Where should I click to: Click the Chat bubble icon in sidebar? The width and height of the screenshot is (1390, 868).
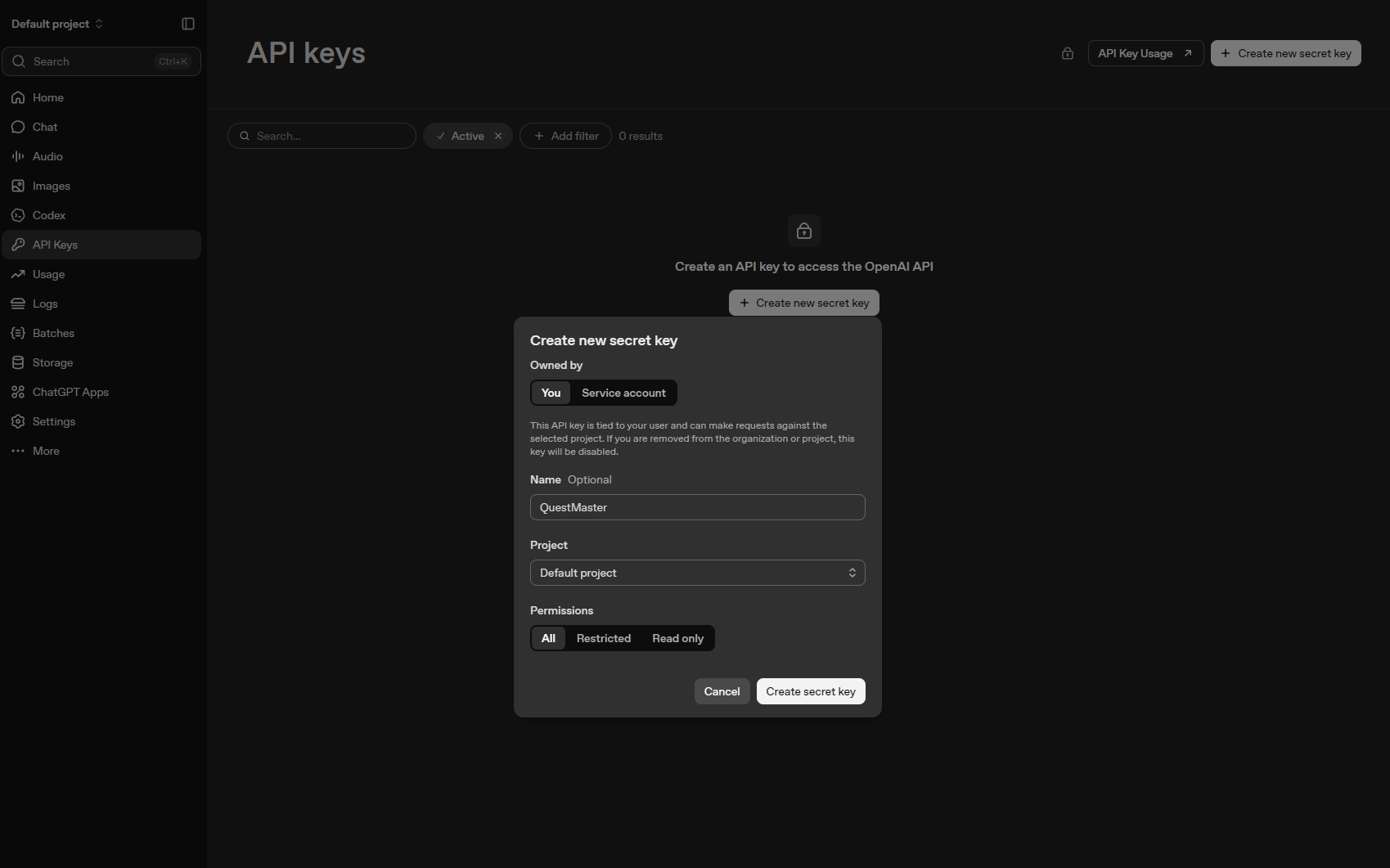coord(18,127)
